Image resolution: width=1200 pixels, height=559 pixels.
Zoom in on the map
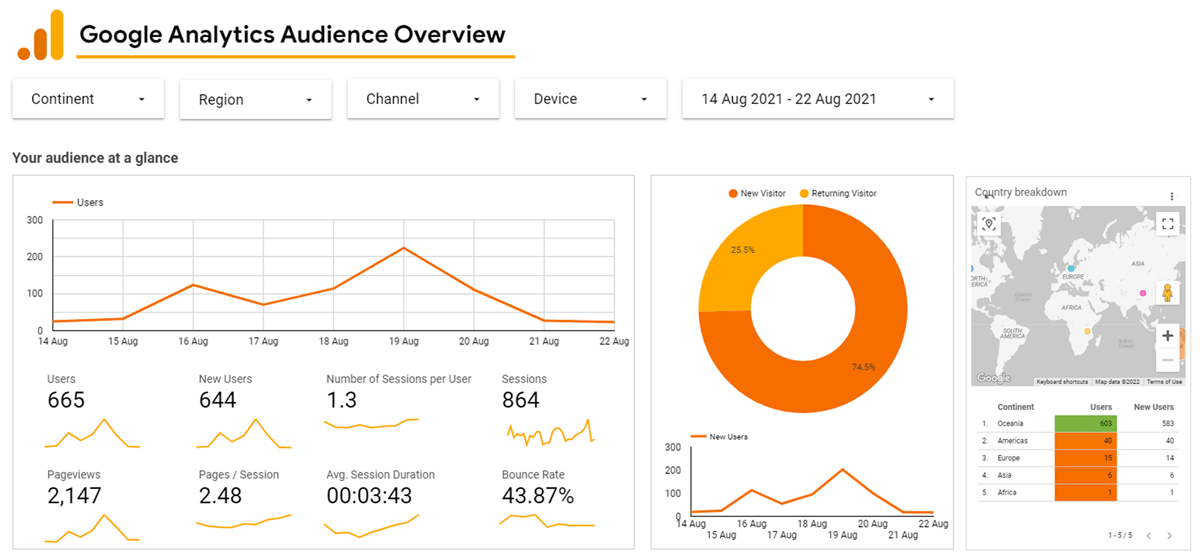pos(1167,336)
